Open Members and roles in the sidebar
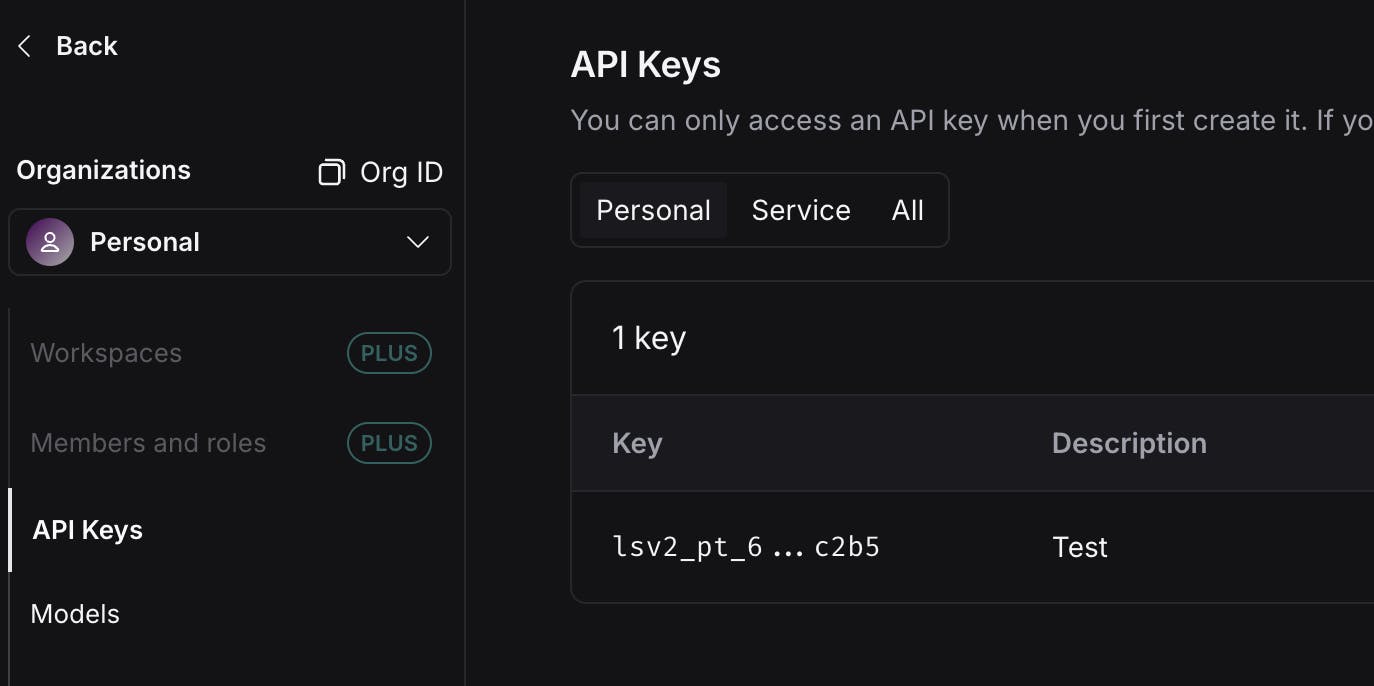The image size is (1374, 686). coord(148,443)
